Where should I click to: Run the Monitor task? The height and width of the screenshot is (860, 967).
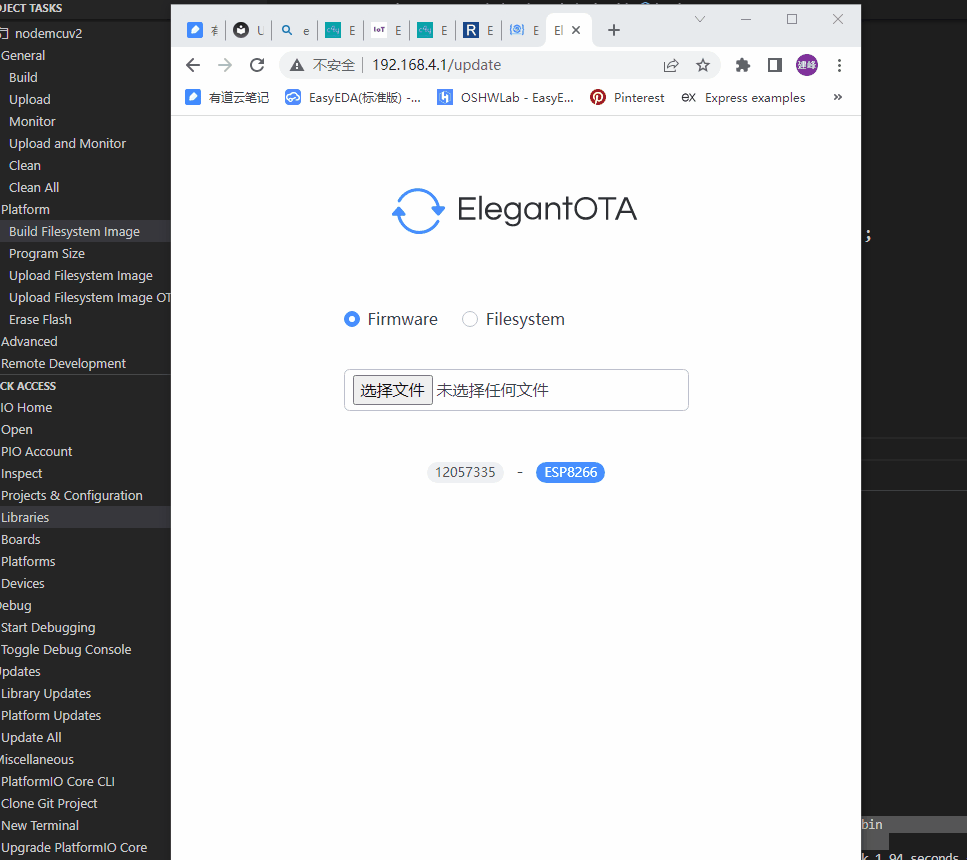tap(32, 122)
